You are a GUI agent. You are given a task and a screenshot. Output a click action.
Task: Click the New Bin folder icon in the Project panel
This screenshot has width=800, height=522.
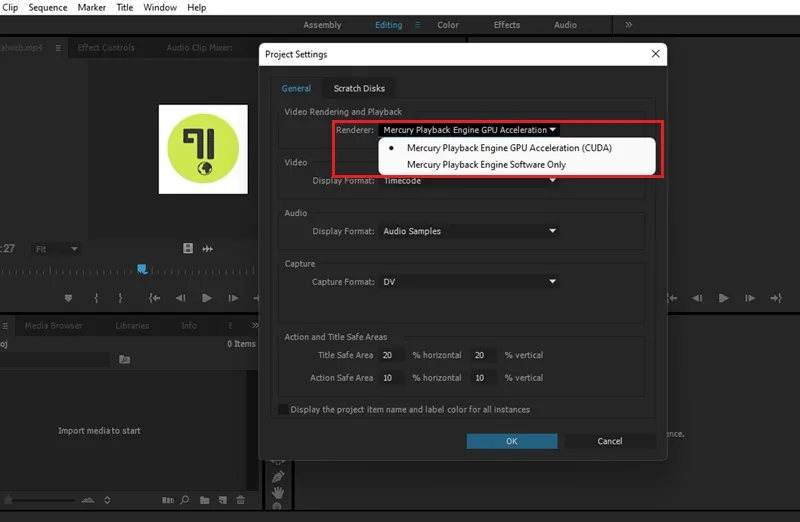pos(205,500)
